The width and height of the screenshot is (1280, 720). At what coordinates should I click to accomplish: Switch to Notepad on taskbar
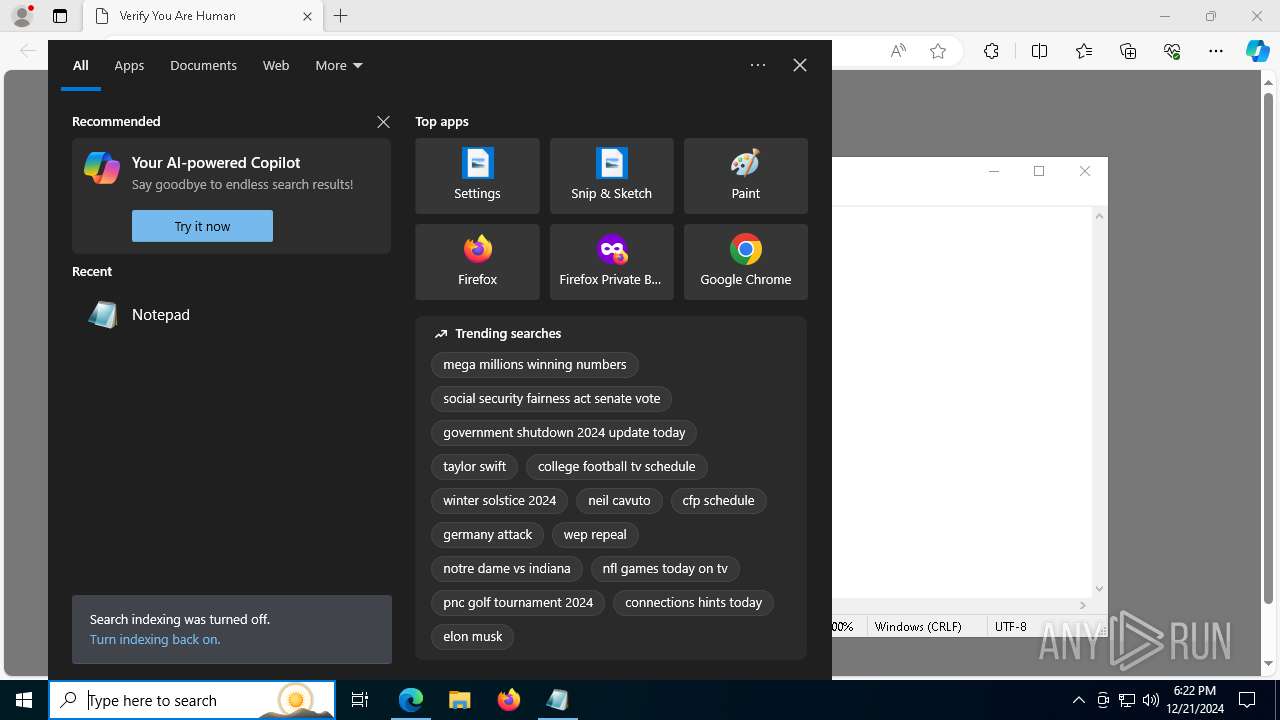557,700
